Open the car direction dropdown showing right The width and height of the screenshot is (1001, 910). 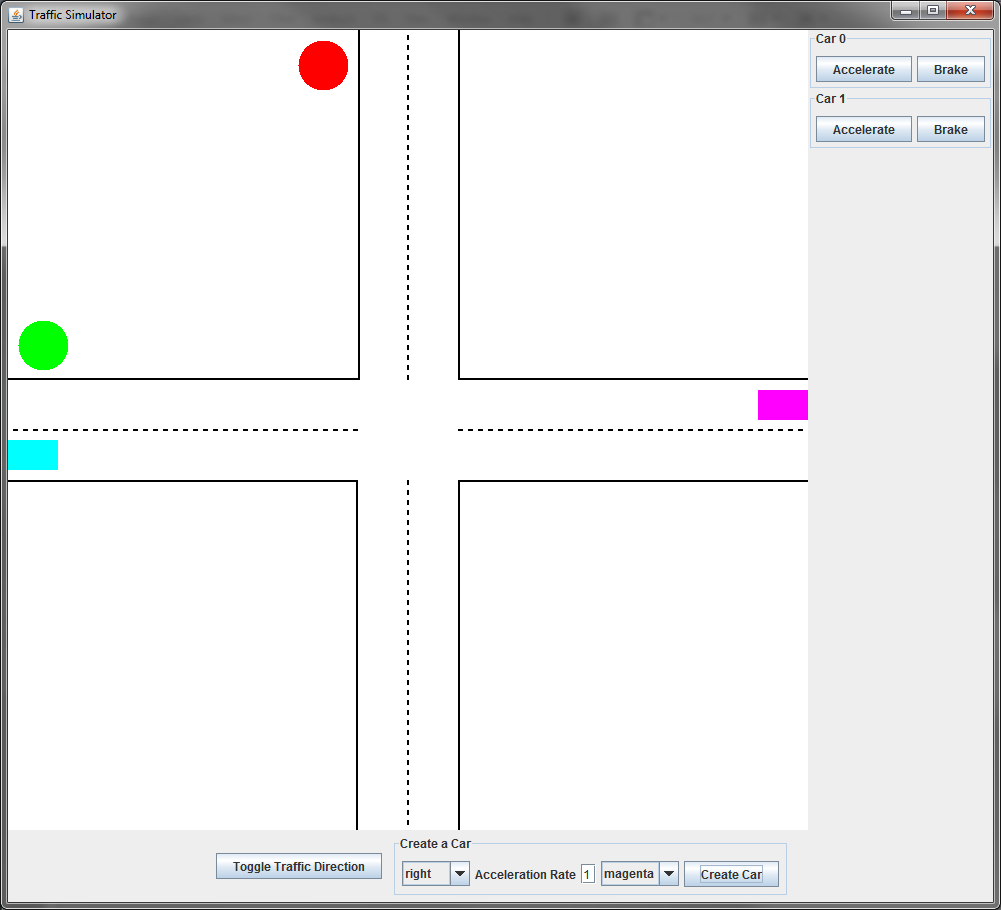pyautogui.click(x=435, y=874)
